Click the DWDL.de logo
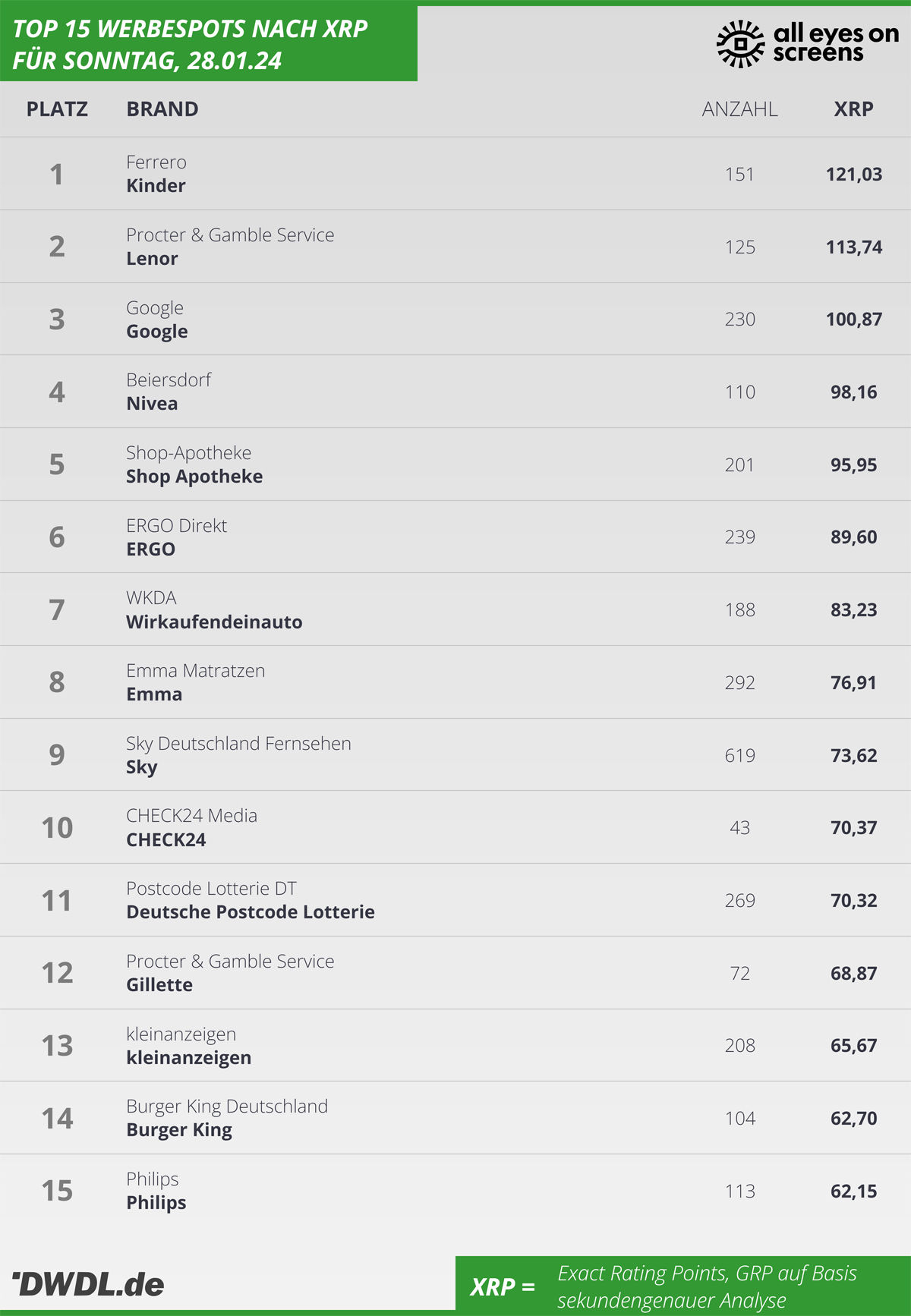Image resolution: width=911 pixels, height=1316 pixels. 88,1284
